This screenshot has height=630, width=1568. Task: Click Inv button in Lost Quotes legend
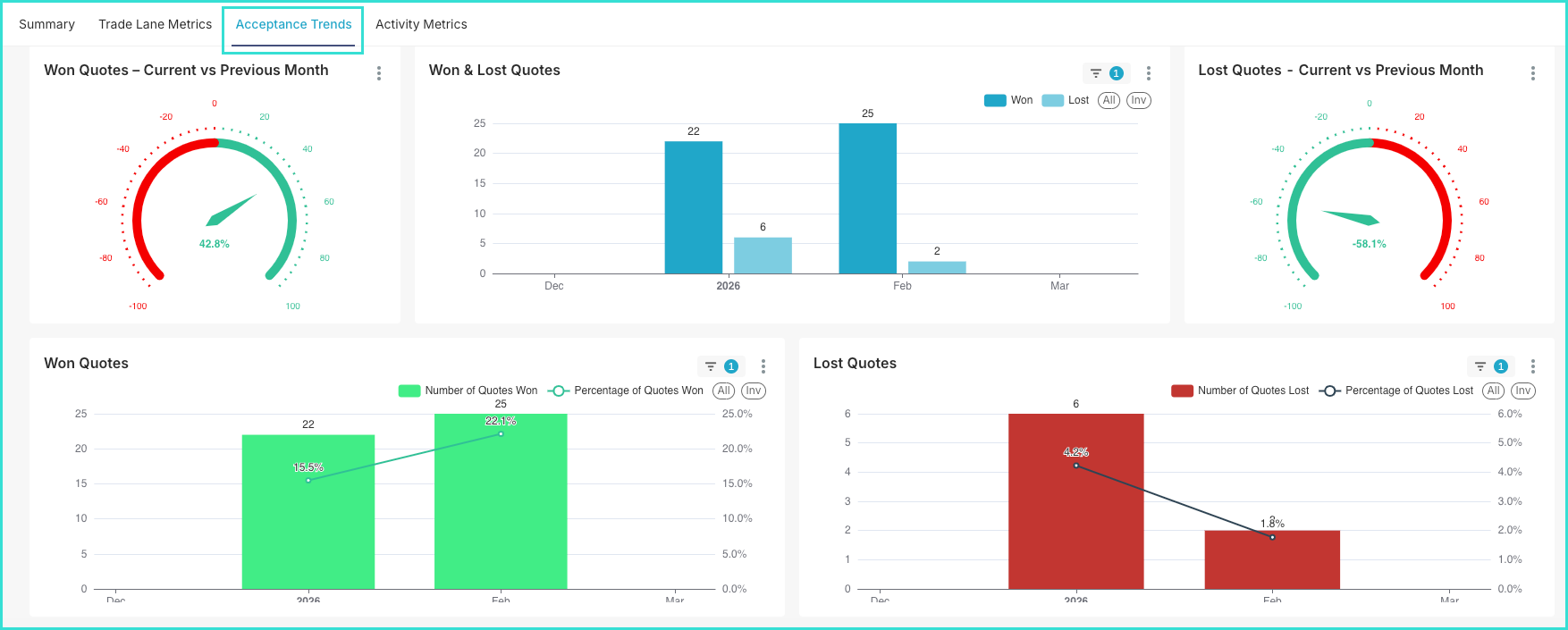(x=1523, y=391)
